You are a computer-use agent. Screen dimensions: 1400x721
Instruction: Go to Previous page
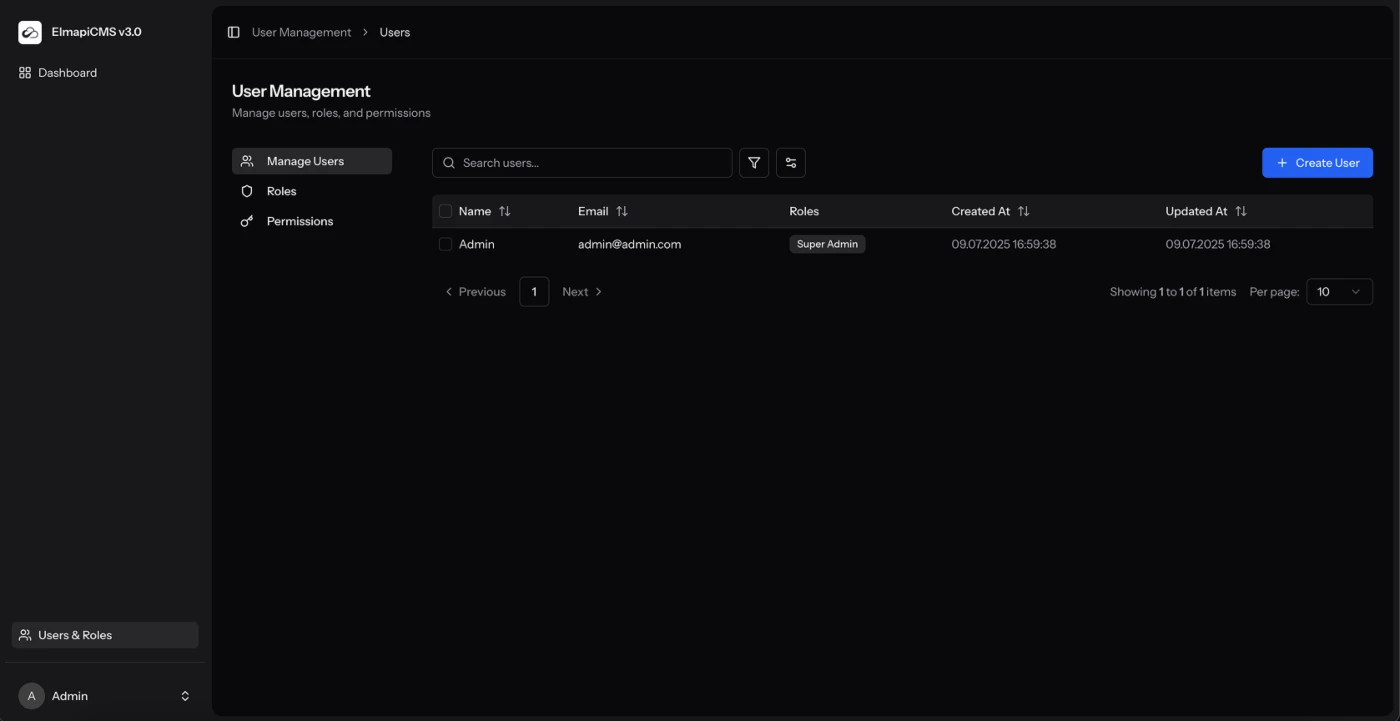(475, 292)
